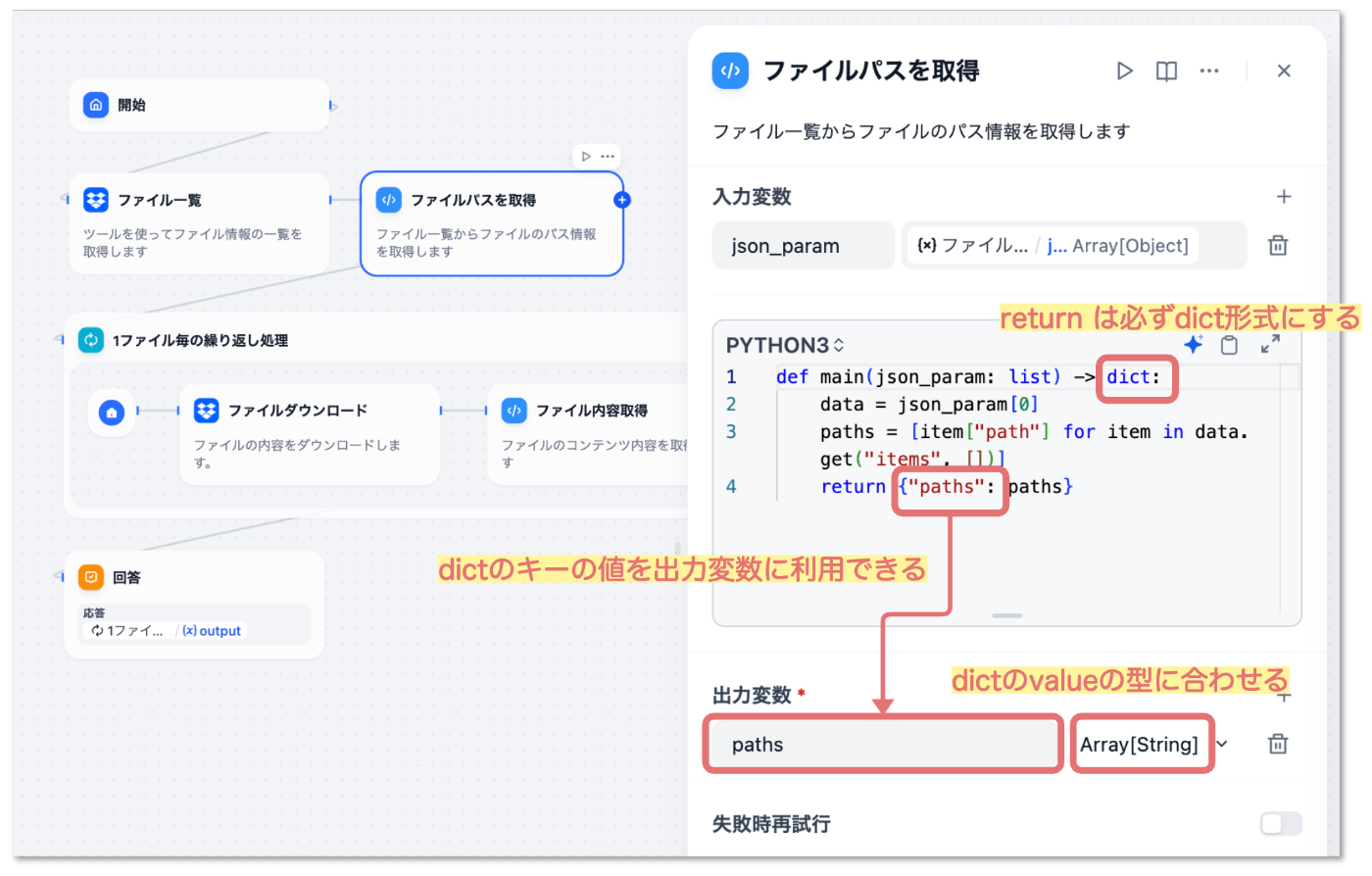Click the code icon on ファイル内容取得 node
Screen dimensions: 1372x876
[514, 411]
